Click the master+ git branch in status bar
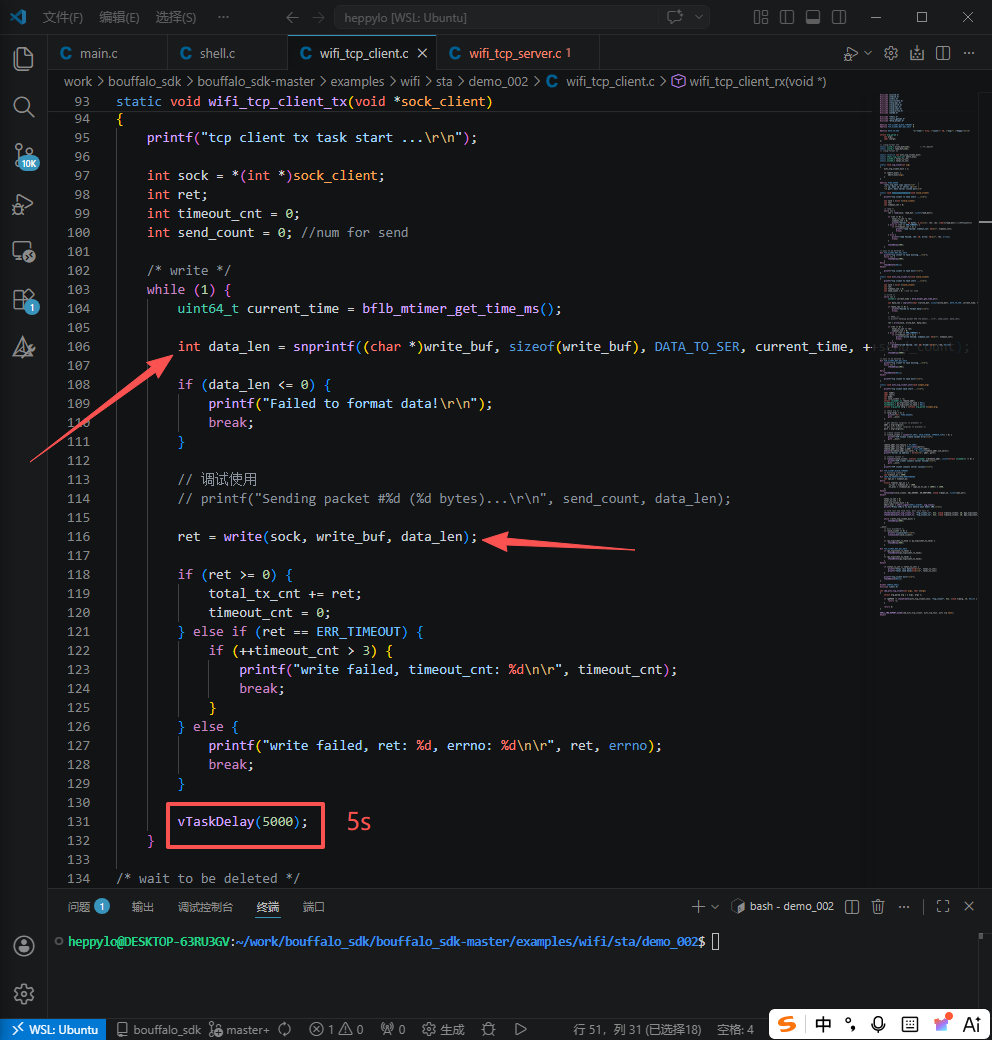992x1040 pixels. [x=247, y=1029]
